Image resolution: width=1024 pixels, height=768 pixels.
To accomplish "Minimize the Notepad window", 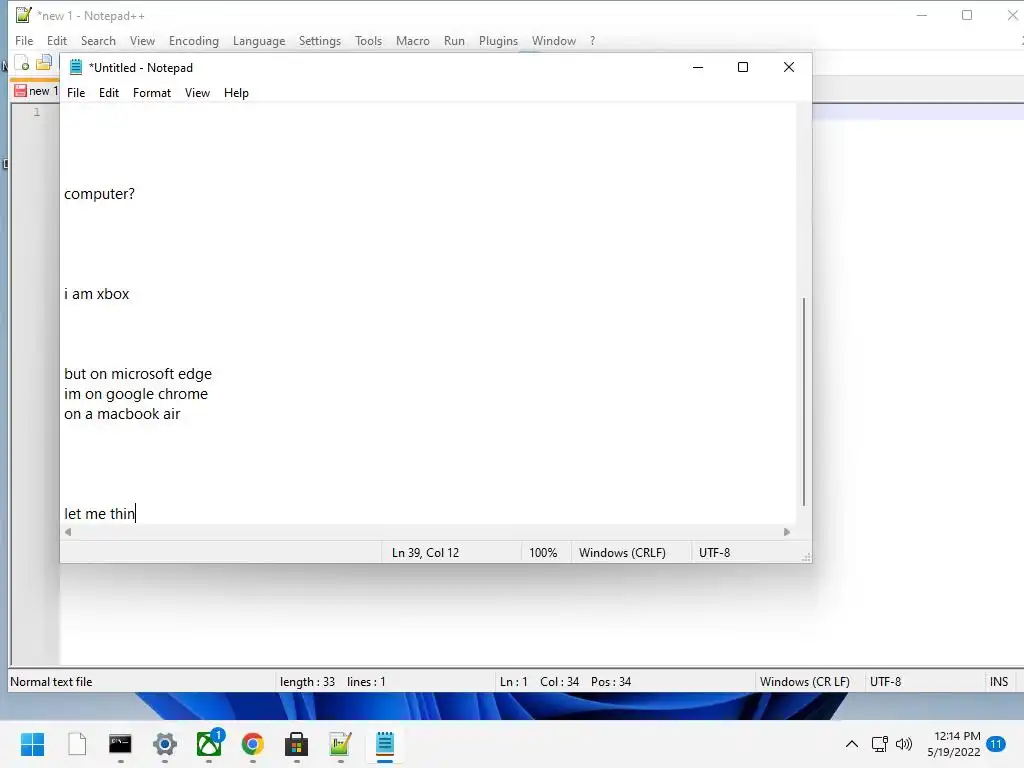I will 697,67.
